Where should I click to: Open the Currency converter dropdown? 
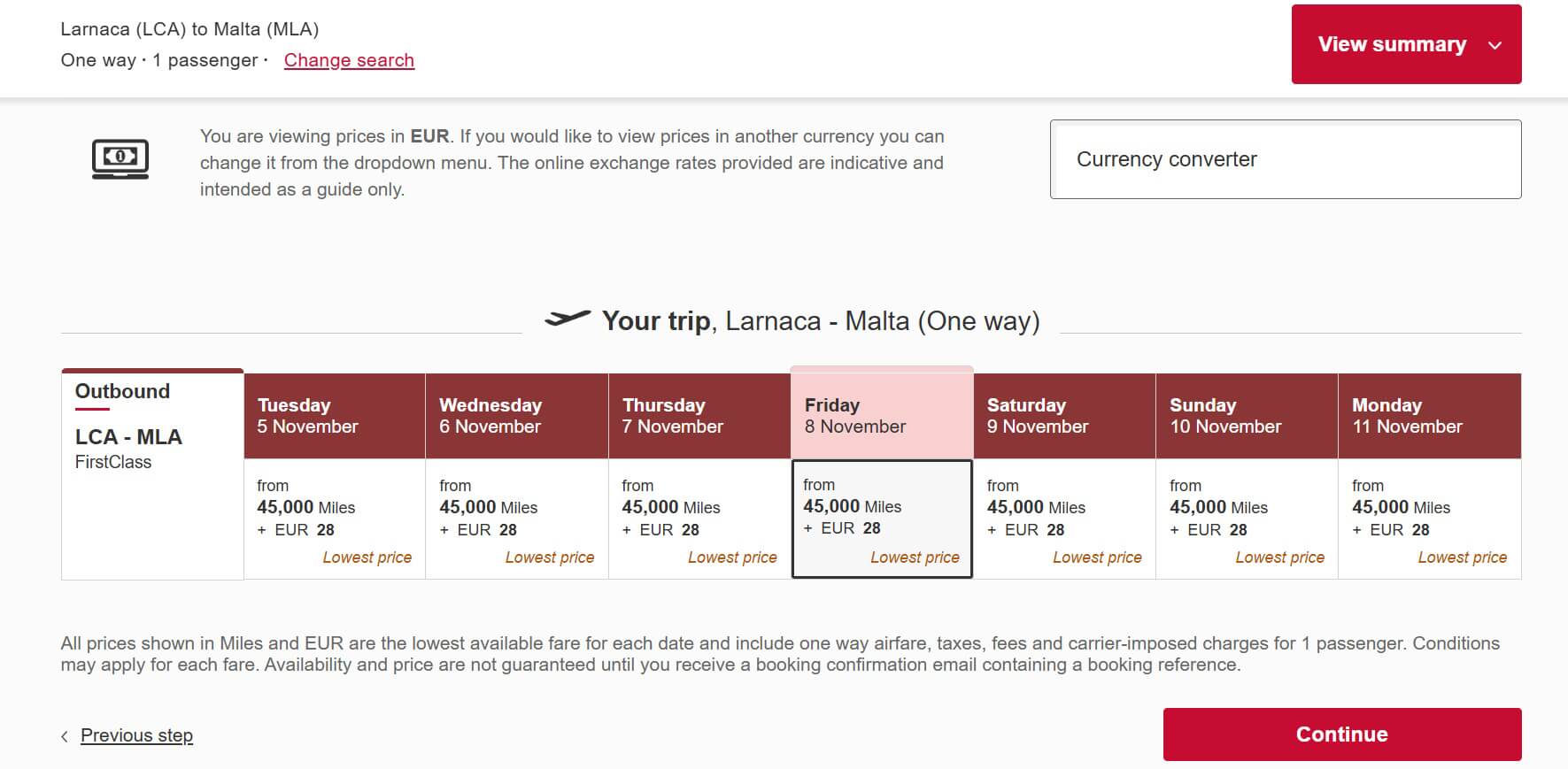pyautogui.click(x=1286, y=159)
